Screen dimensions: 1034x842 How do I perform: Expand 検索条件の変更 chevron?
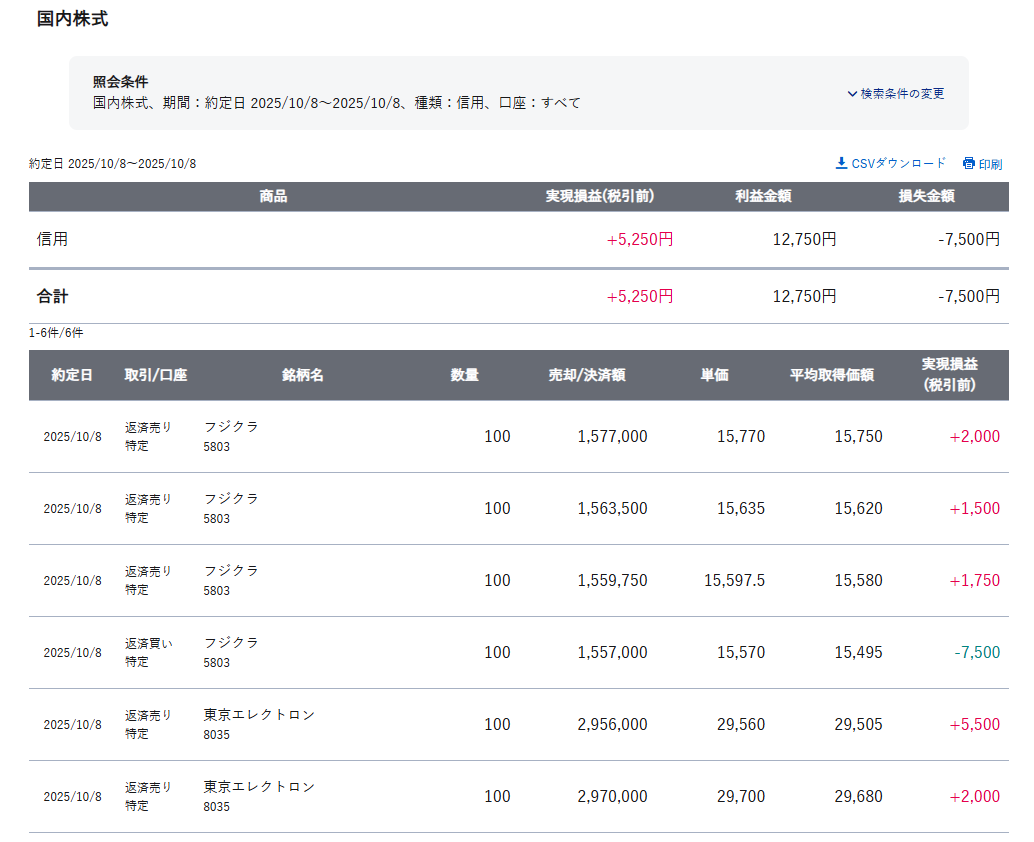pyautogui.click(x=852, y=94)
